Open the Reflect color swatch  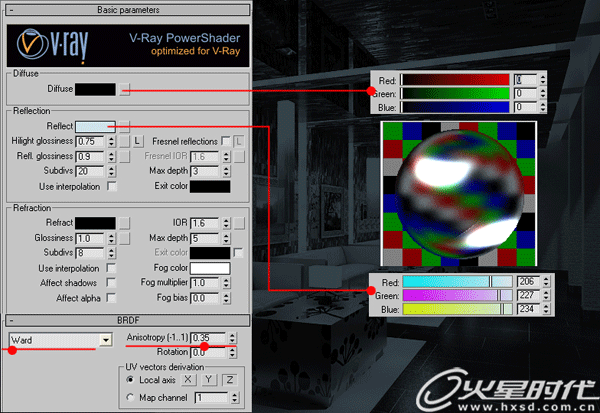(x=95, y=127)
